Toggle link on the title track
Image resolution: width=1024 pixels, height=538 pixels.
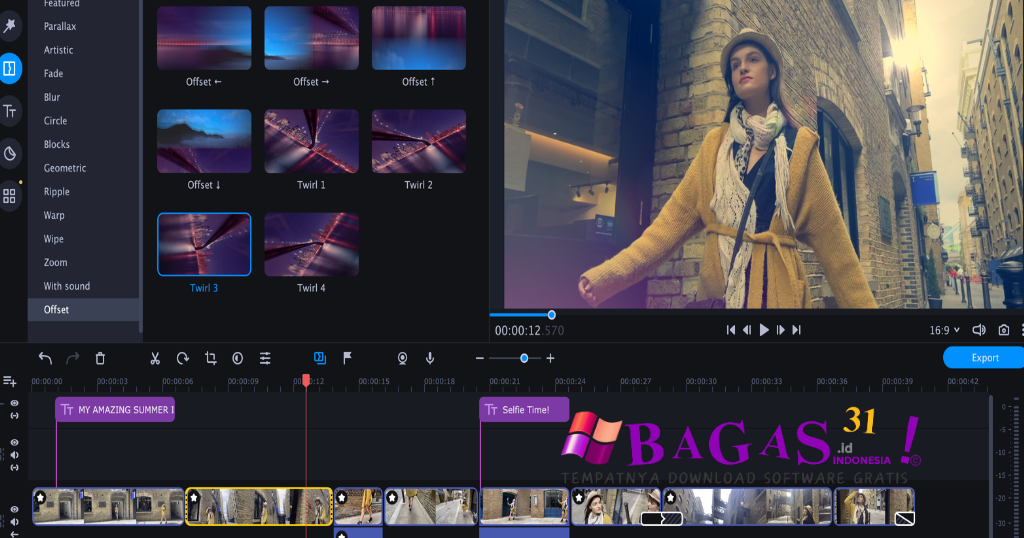(14, 416)
